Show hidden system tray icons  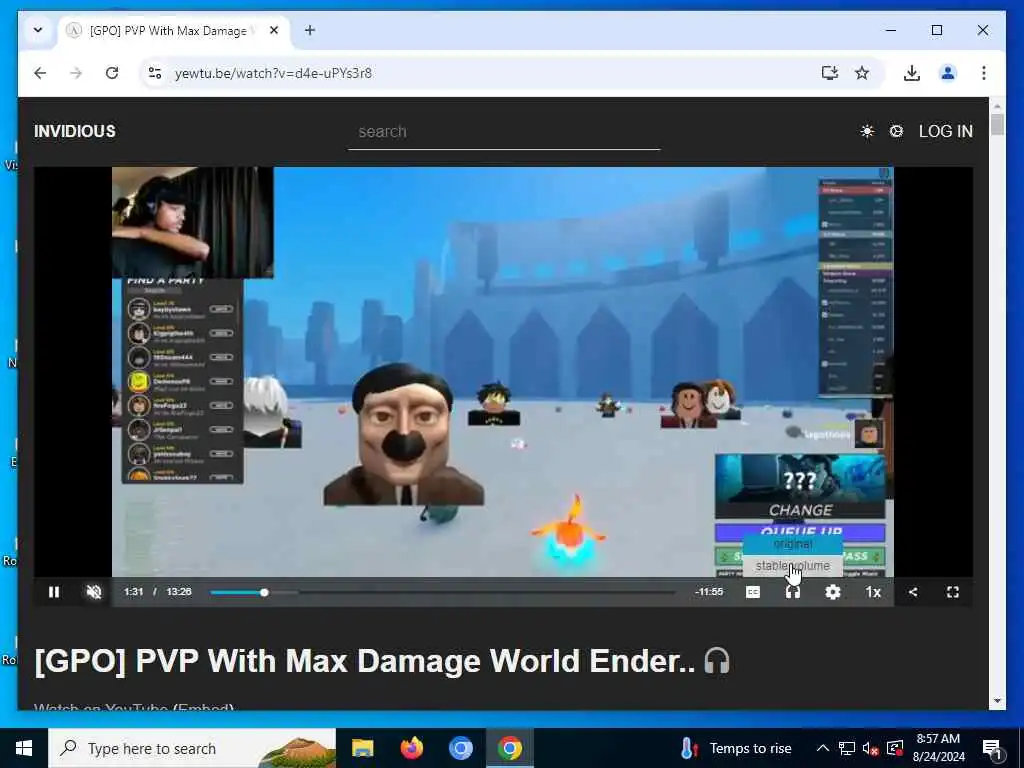point(823,748)
